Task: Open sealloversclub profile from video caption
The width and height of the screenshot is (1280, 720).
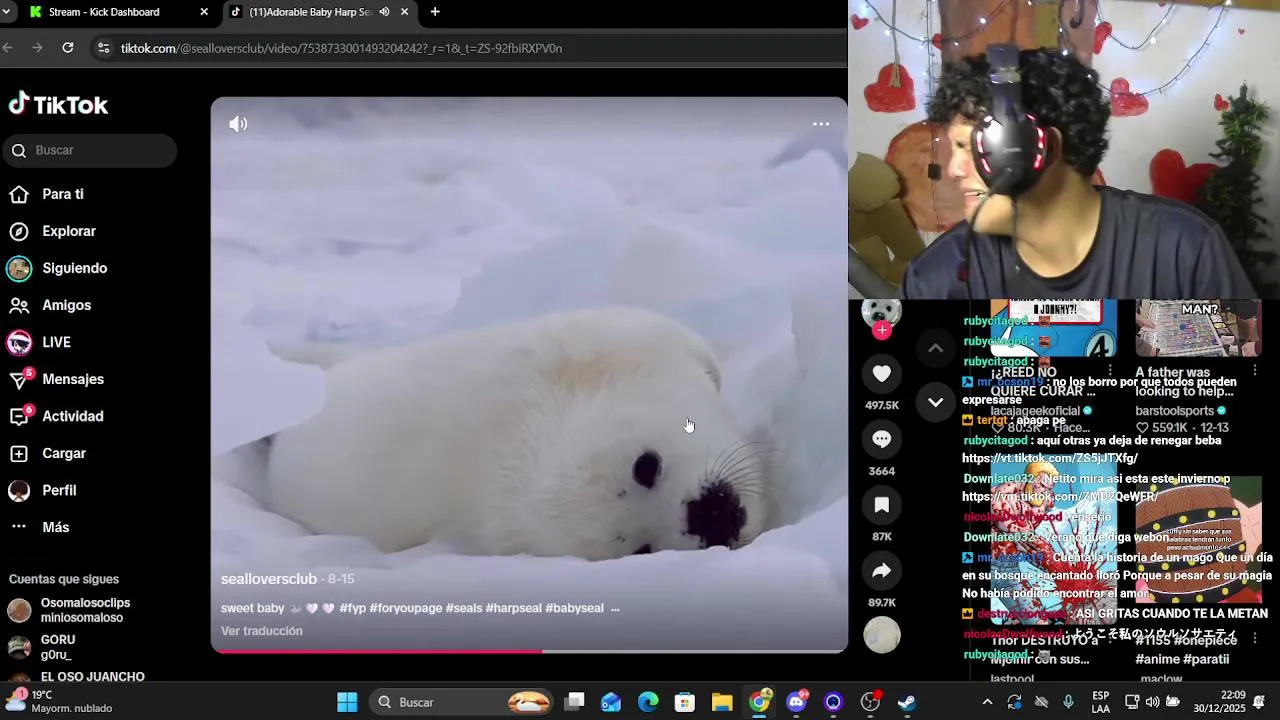Action: point(269,579)
